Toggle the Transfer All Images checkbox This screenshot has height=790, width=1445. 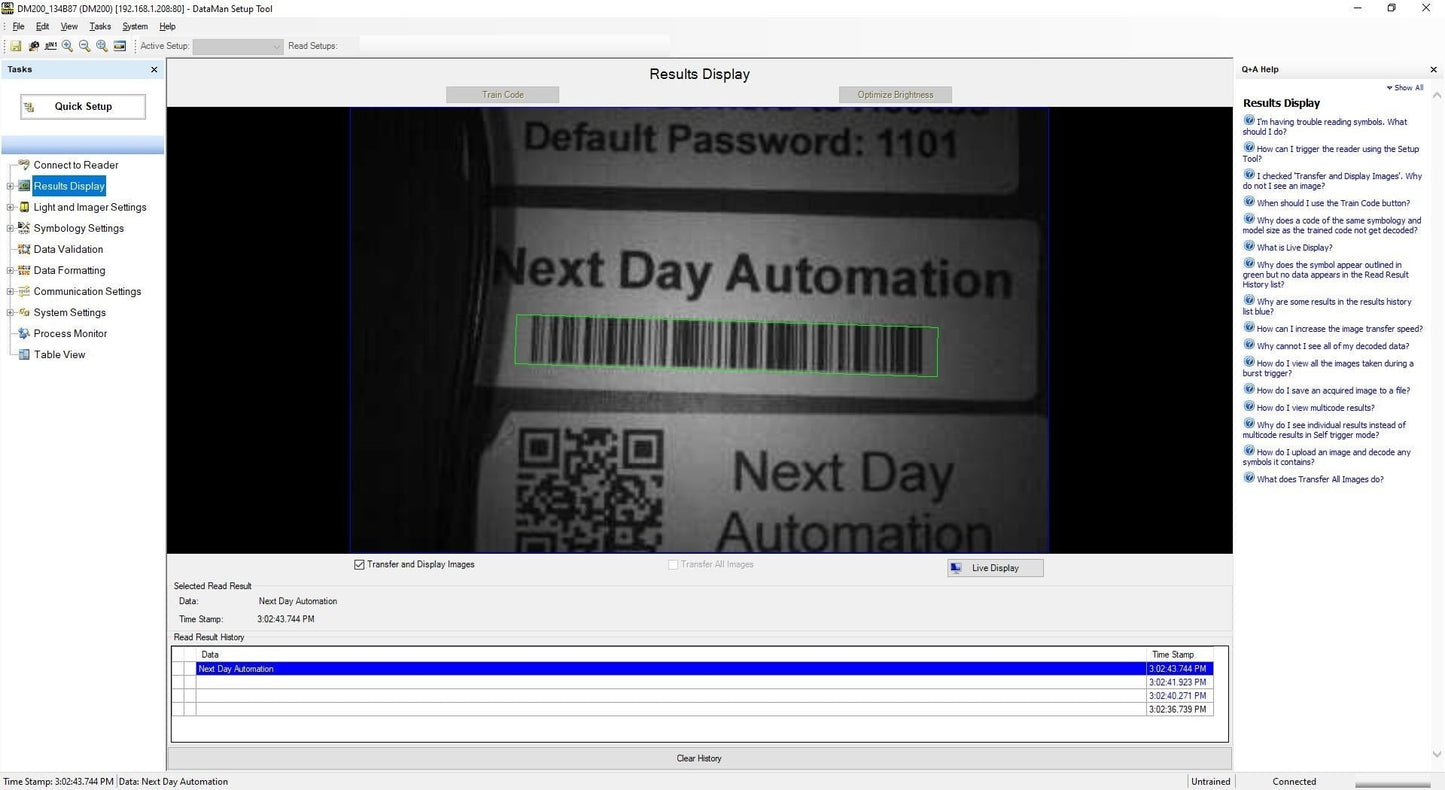(x=673, y=565)
